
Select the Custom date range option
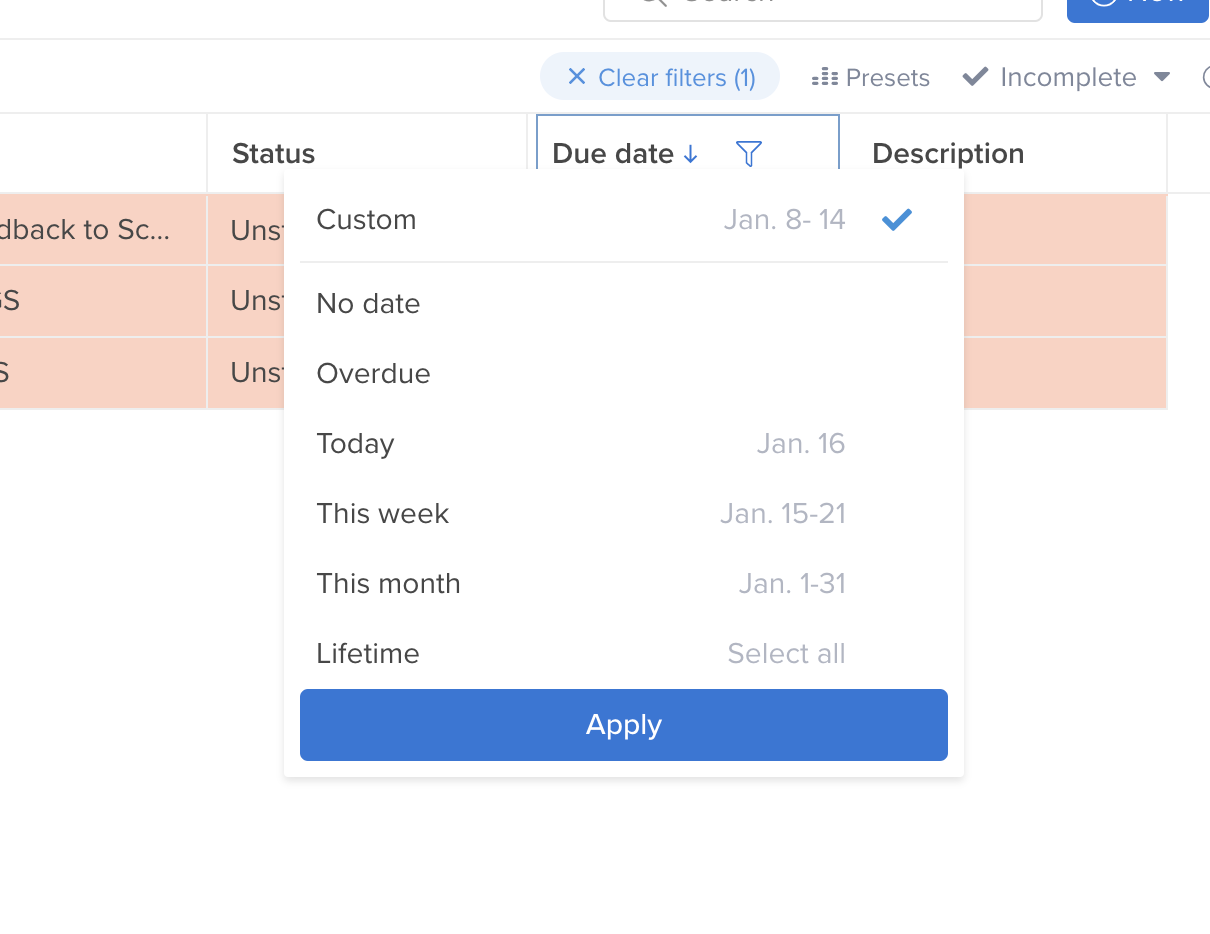click(x=624, y=220)
